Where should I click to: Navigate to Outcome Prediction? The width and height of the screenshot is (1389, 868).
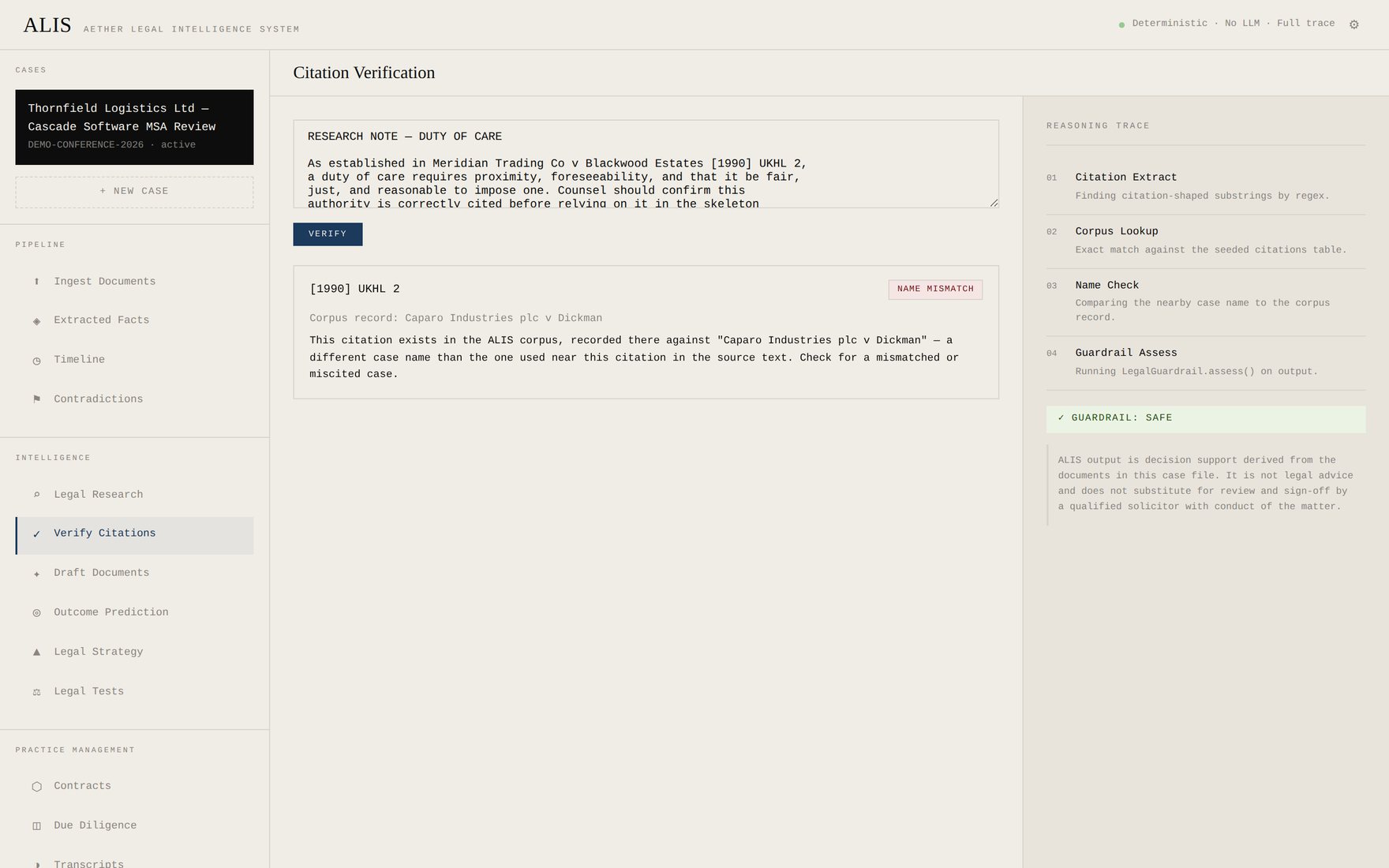(134, 612)
